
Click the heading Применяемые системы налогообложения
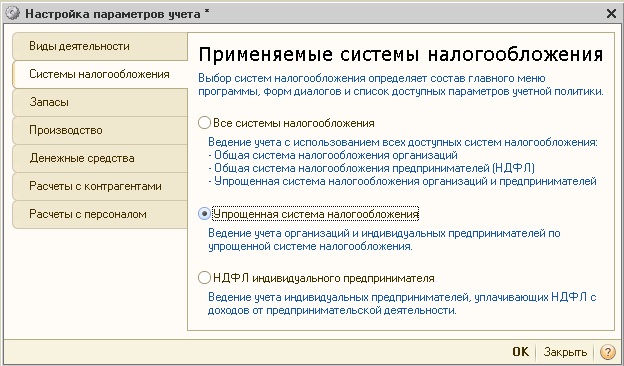pos(401,55)
